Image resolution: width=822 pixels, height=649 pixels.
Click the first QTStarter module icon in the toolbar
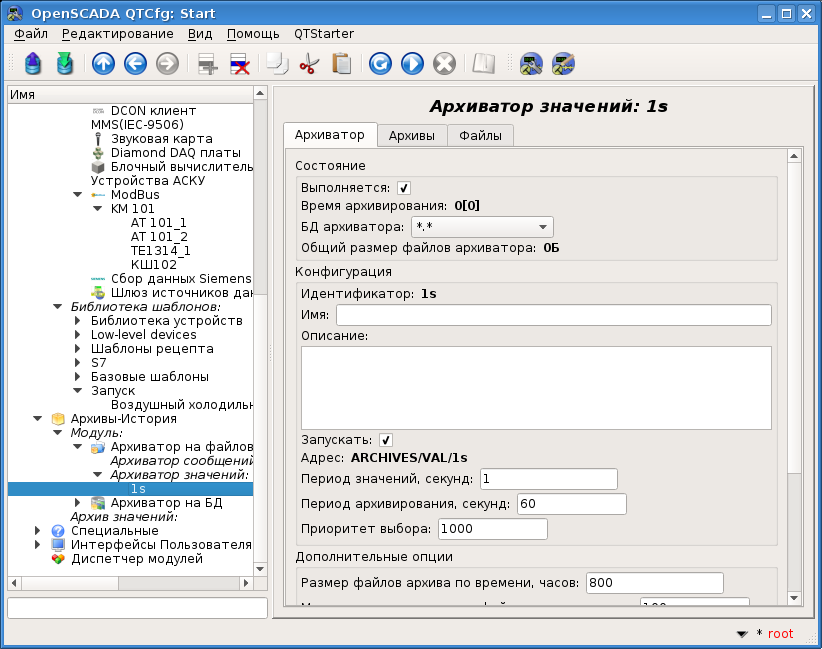531,64
